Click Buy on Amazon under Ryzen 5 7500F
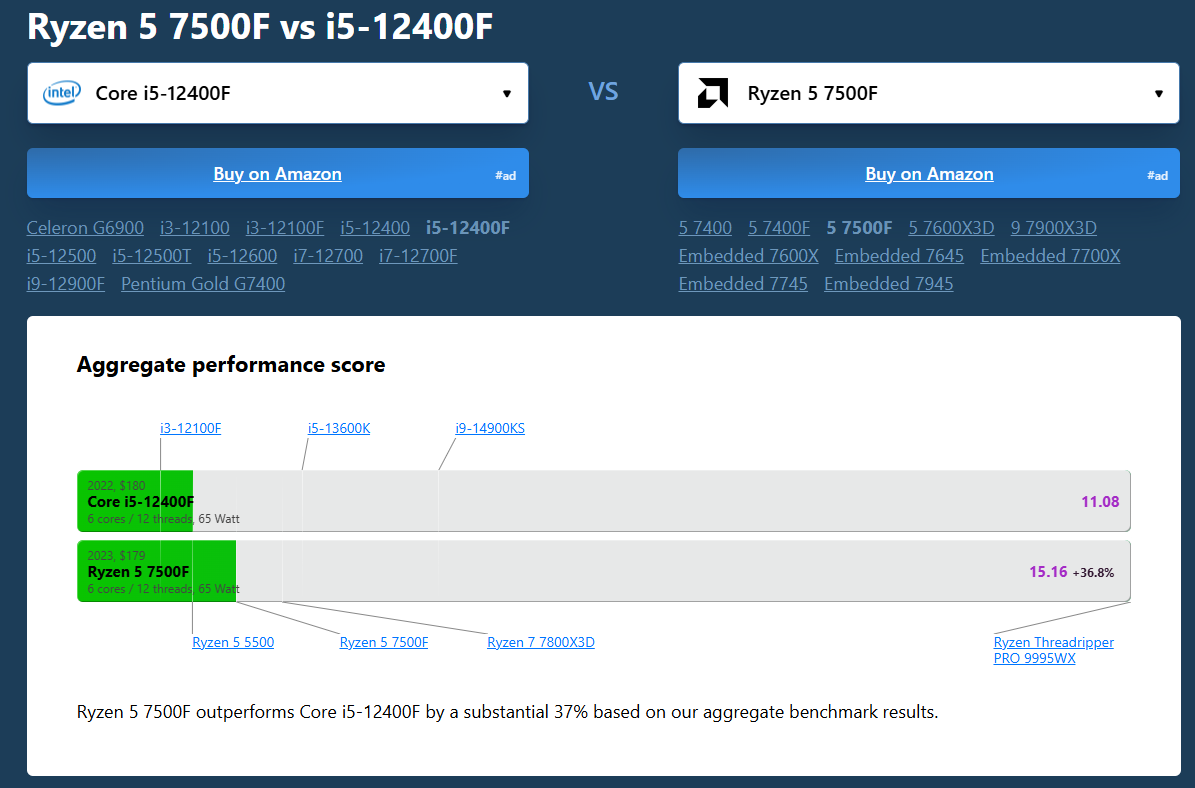The height and width of the screenshot is (788, 1195). (x=929, y=174)
